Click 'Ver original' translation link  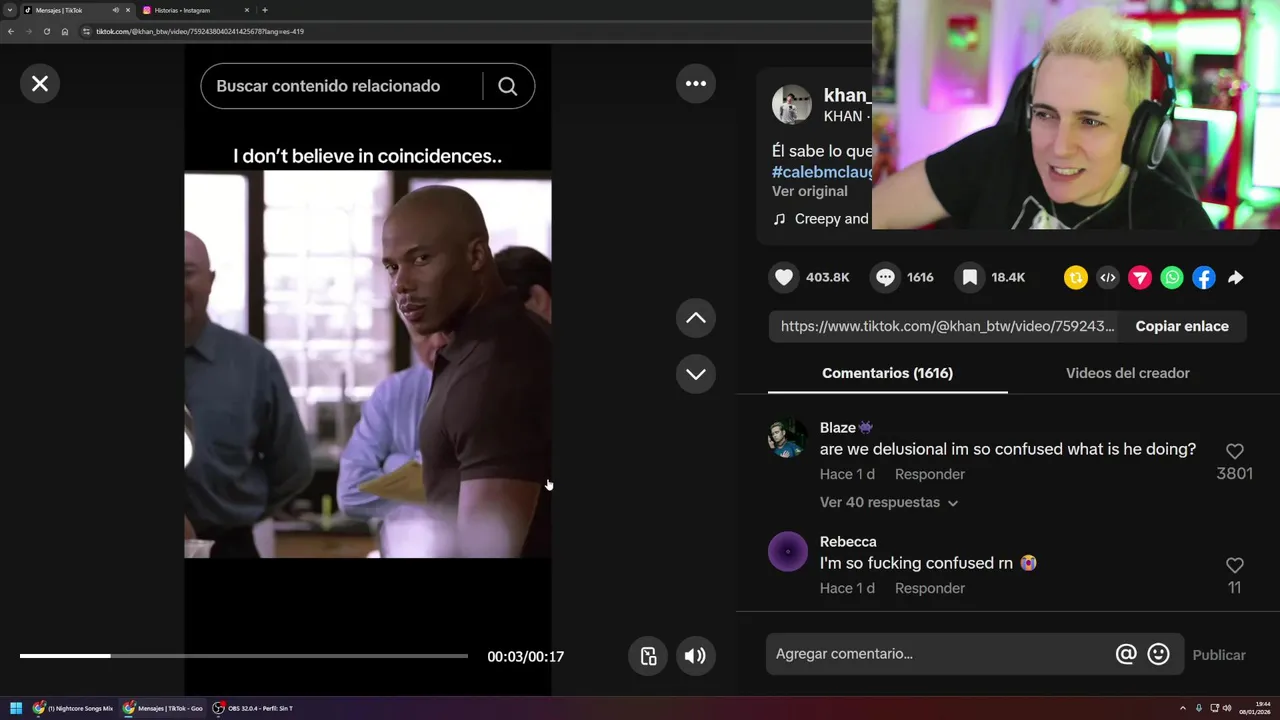pyautogui.click(x=809, y=191)
